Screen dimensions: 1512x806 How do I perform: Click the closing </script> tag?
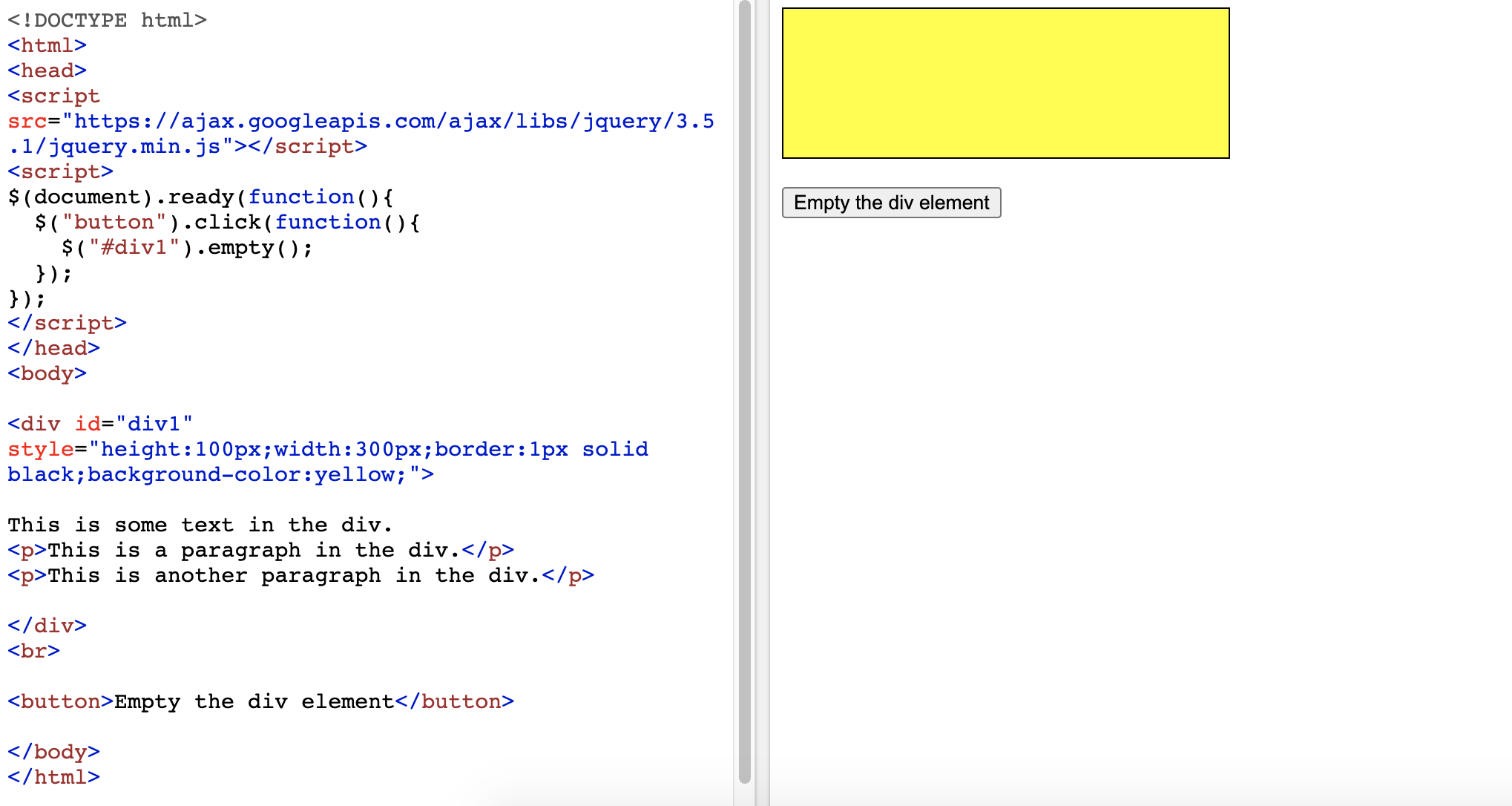coord(67,323)
